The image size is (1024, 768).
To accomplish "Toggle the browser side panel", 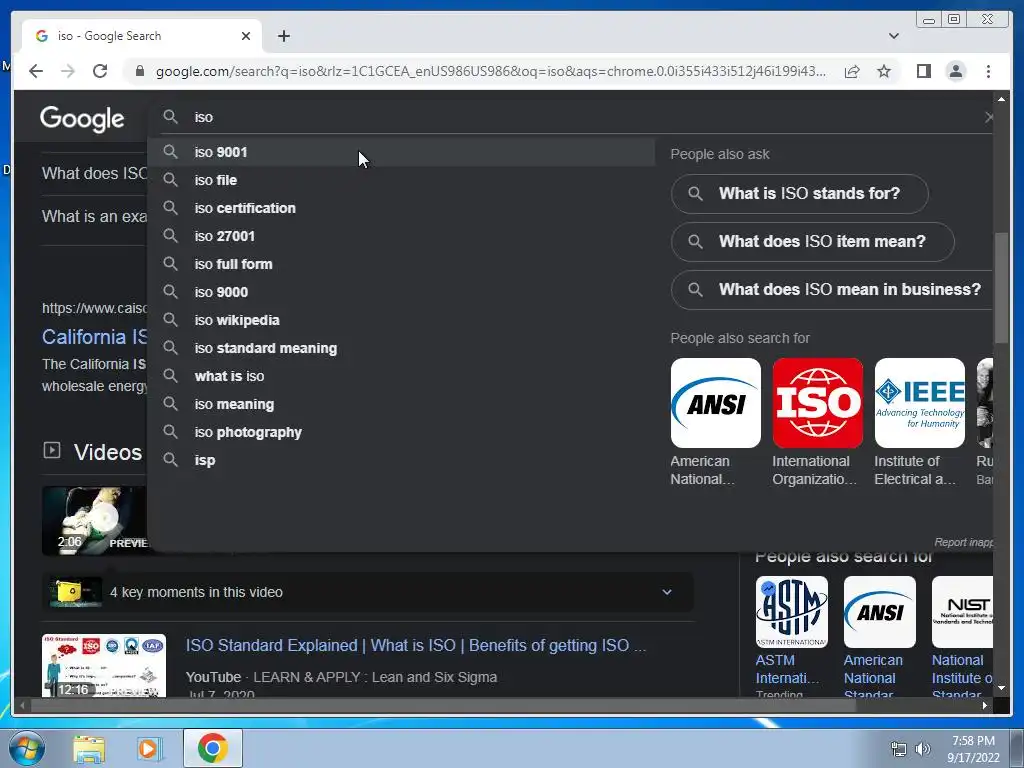I will click(923, 71).
